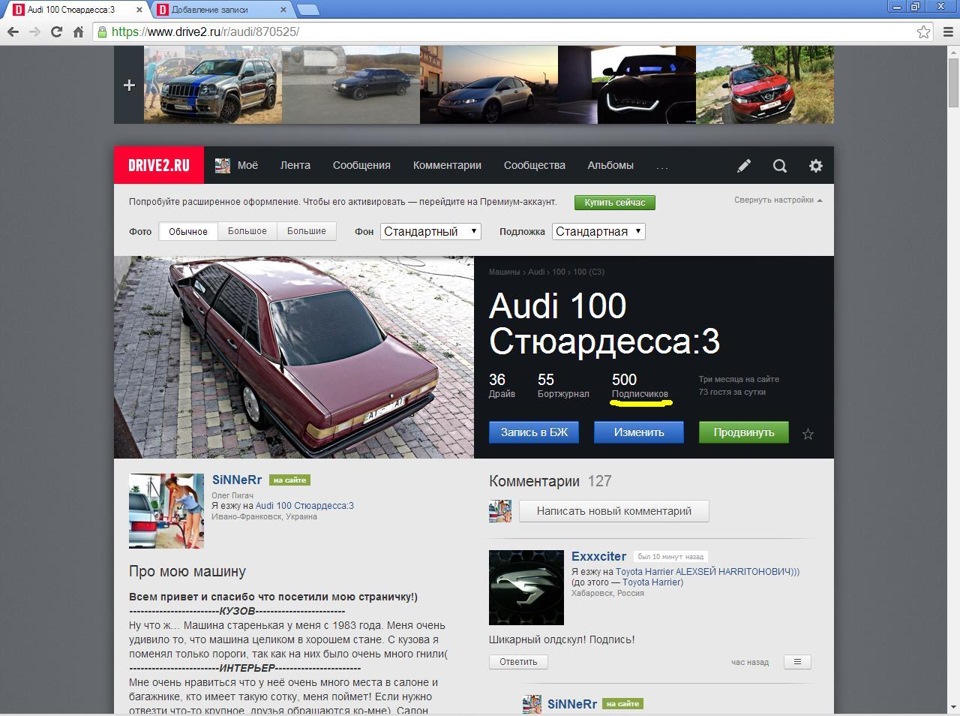The image size is (960, 716).
Task: Go to Комментарии in the navigation bar
Action: 447,165
